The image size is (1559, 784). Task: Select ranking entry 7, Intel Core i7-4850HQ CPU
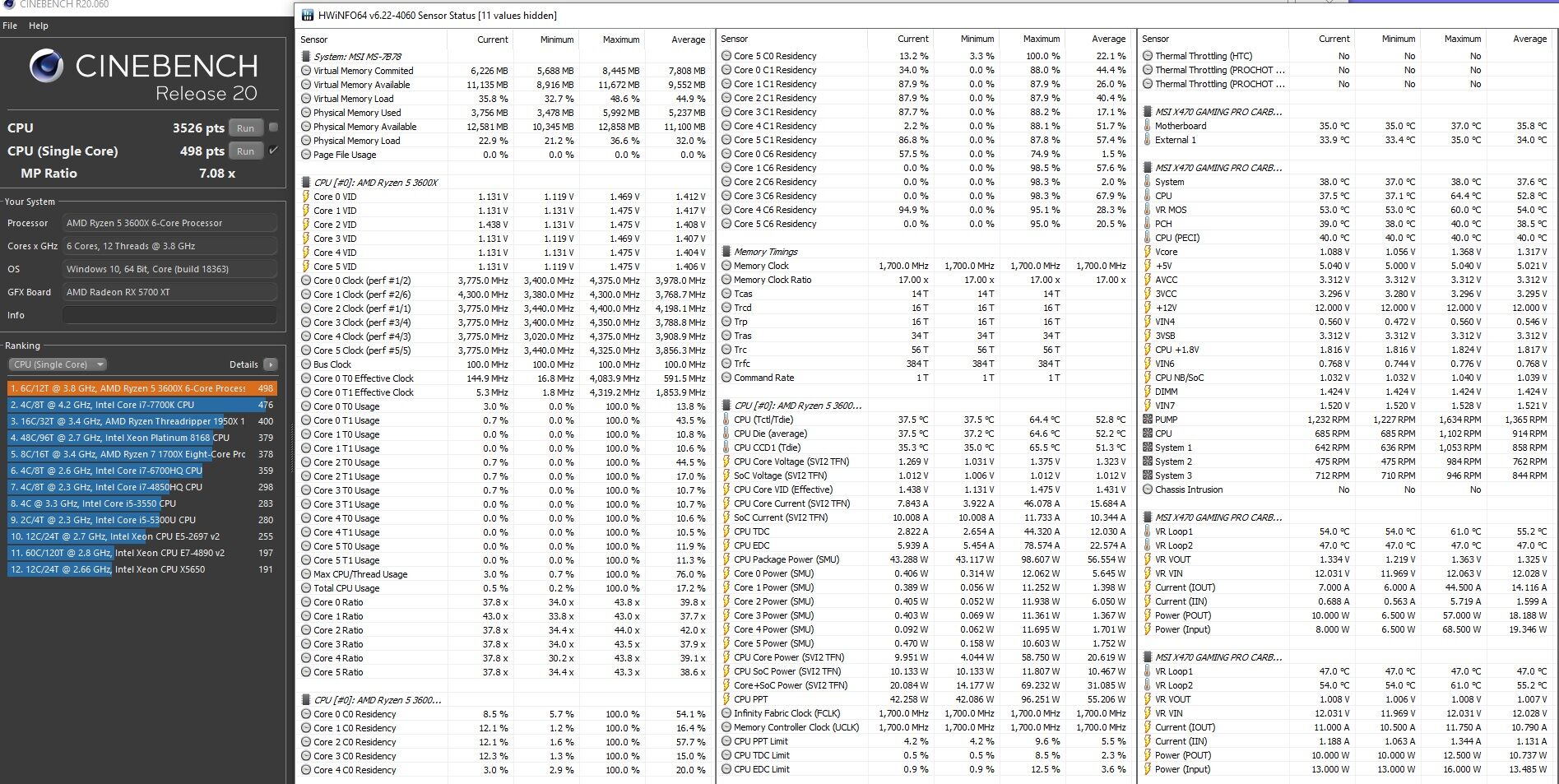tap(142, 487)
